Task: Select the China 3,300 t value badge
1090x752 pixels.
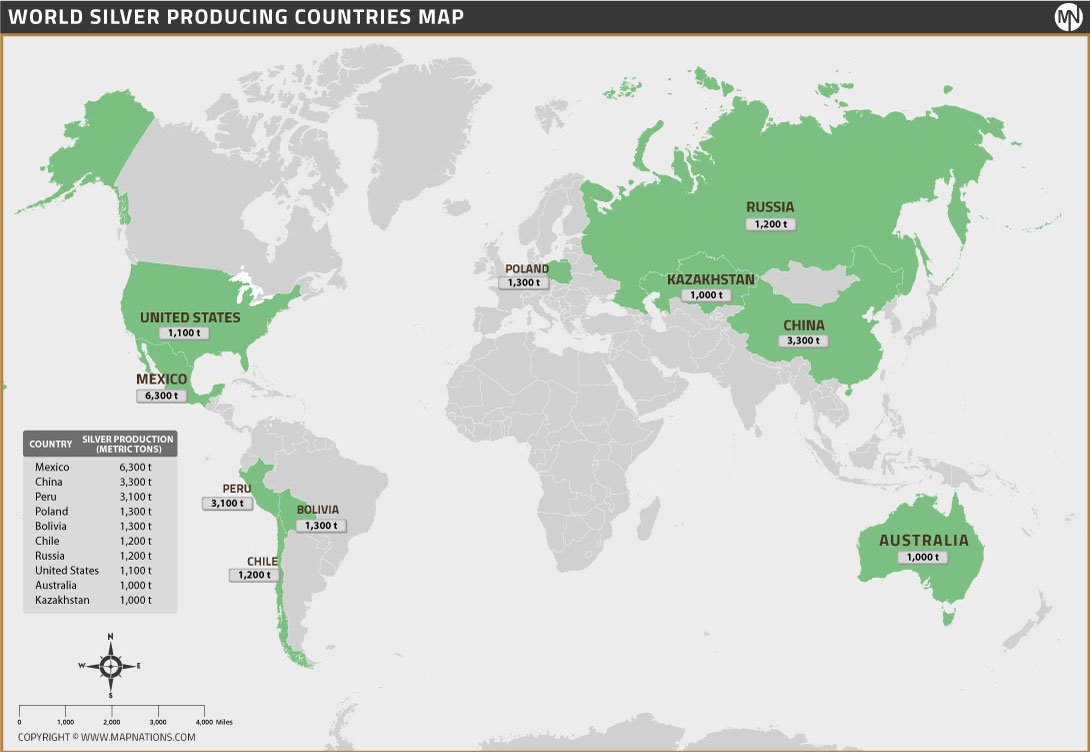Action: 803,340
